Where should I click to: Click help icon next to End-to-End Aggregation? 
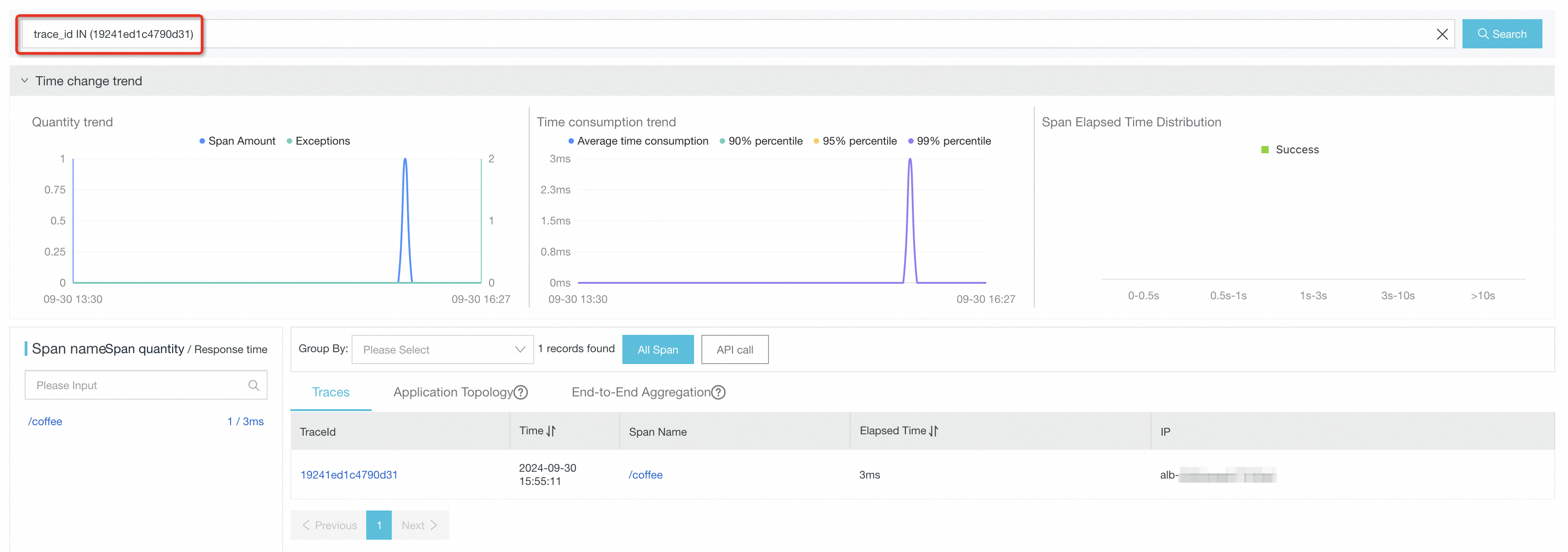(x=718, y=393)
